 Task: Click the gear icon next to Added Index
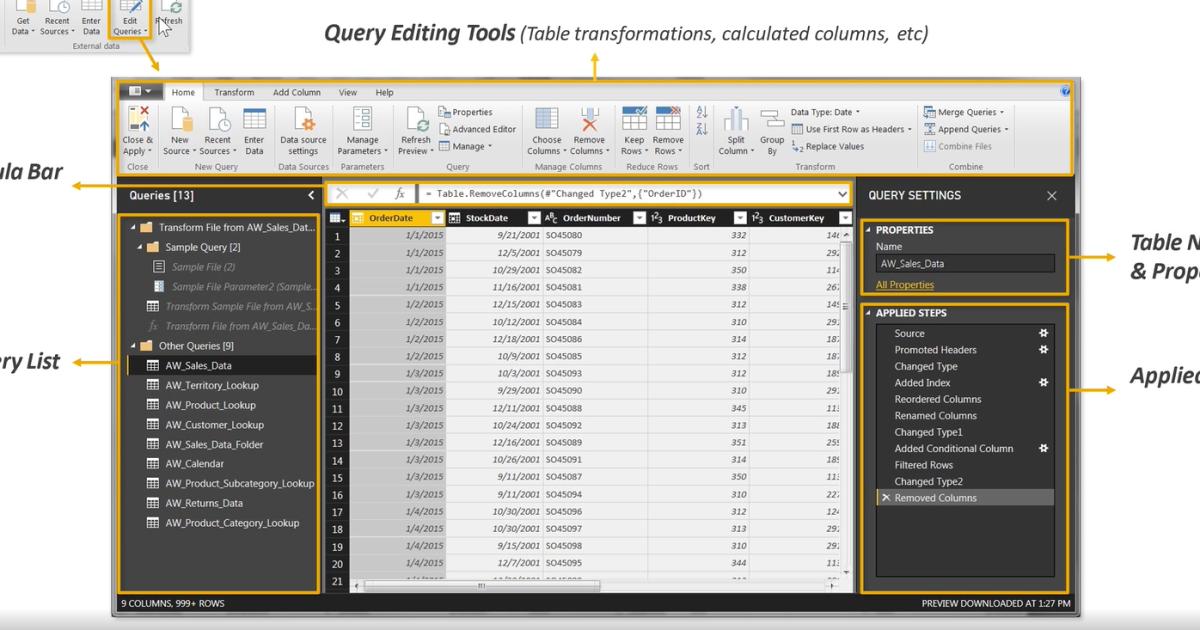[x=1043, y=382]
